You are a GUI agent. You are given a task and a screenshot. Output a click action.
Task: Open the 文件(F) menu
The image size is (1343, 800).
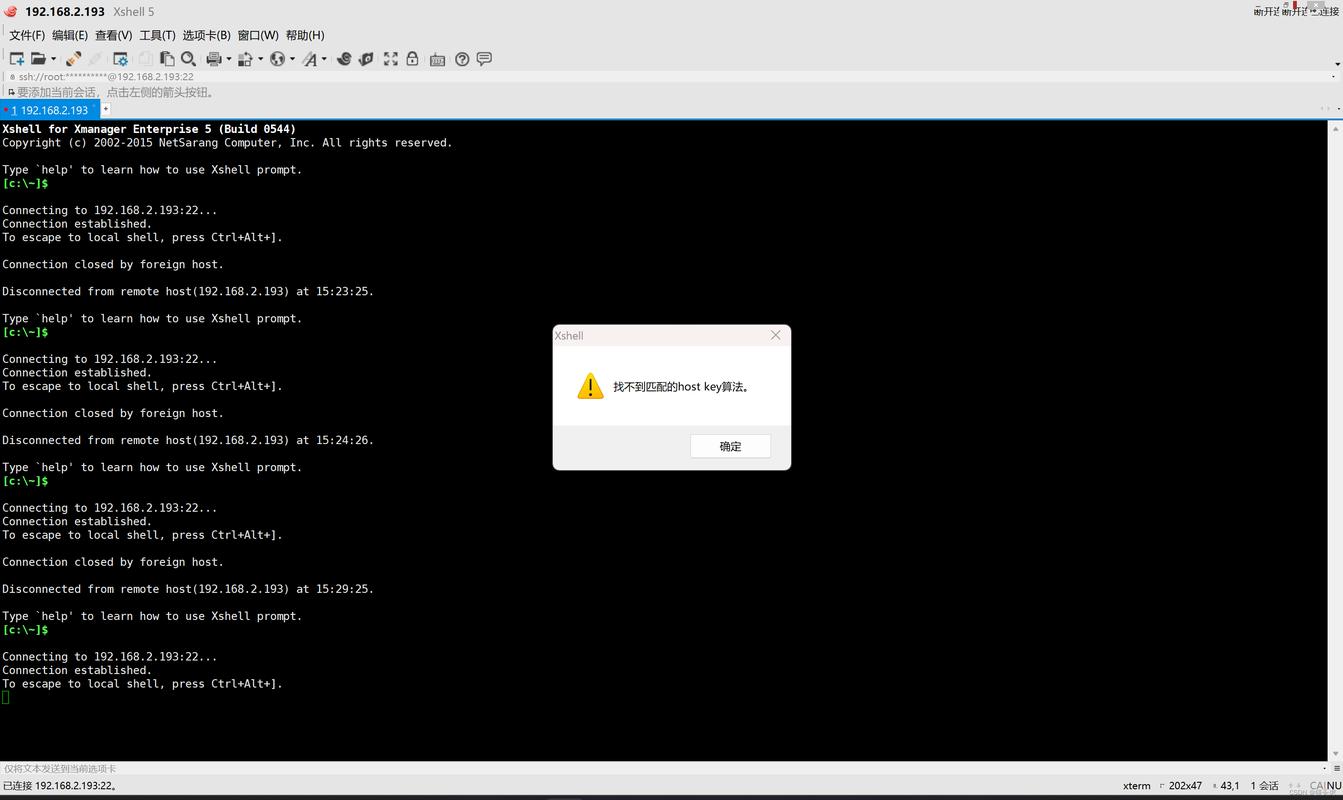click(x=27, y=35)
